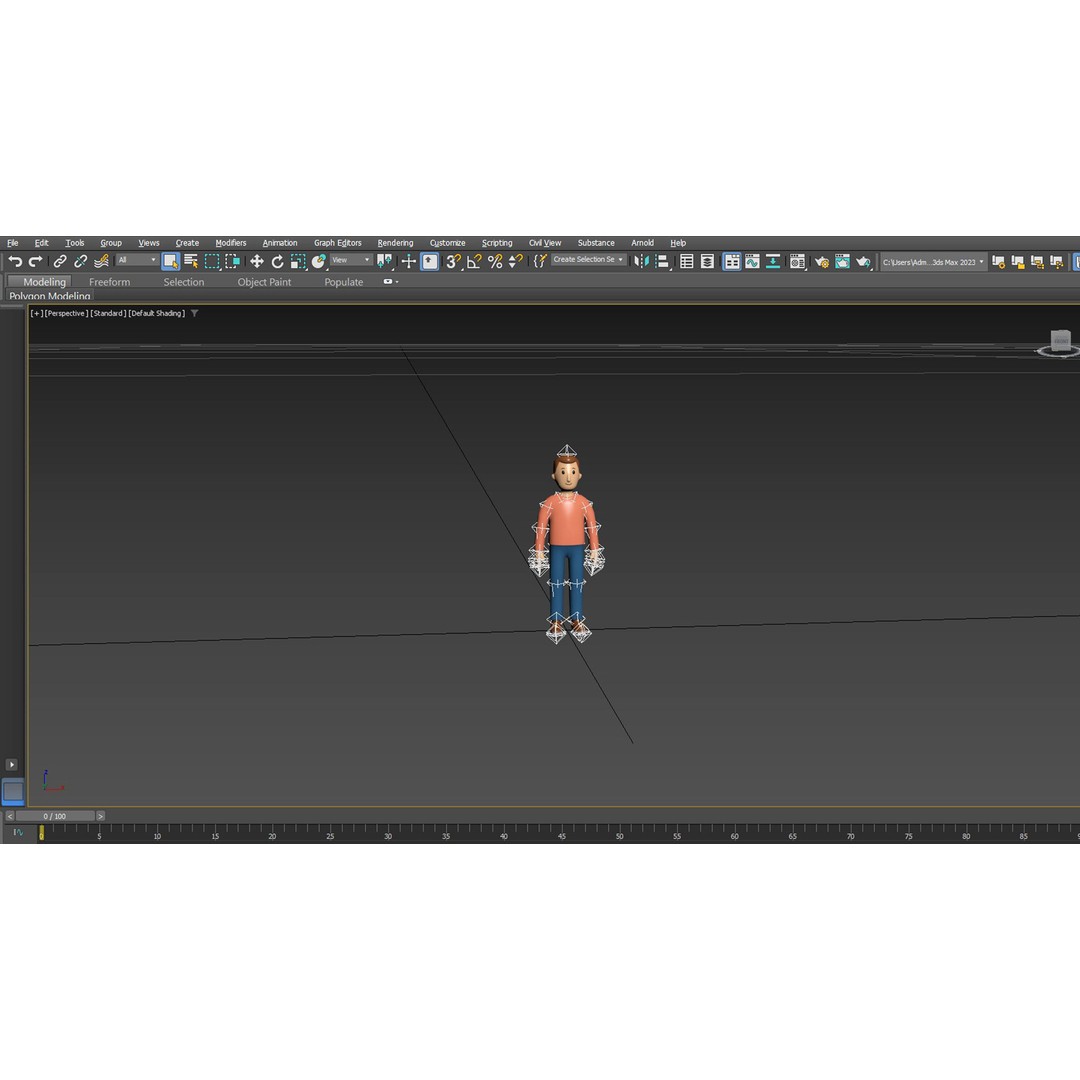Click the Perspective viewport label
Viewport: 1080px width, 1080px height.
tap(65, 313)
